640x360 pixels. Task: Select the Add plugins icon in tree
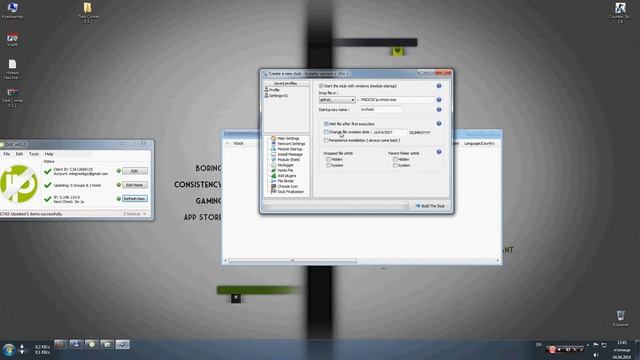(x=273, y=176)
